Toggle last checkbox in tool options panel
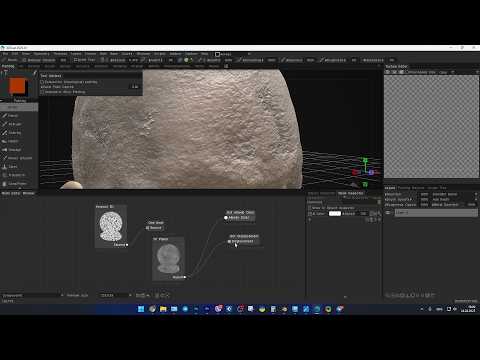This screenshot has width=480, height=360. (42, 92)
